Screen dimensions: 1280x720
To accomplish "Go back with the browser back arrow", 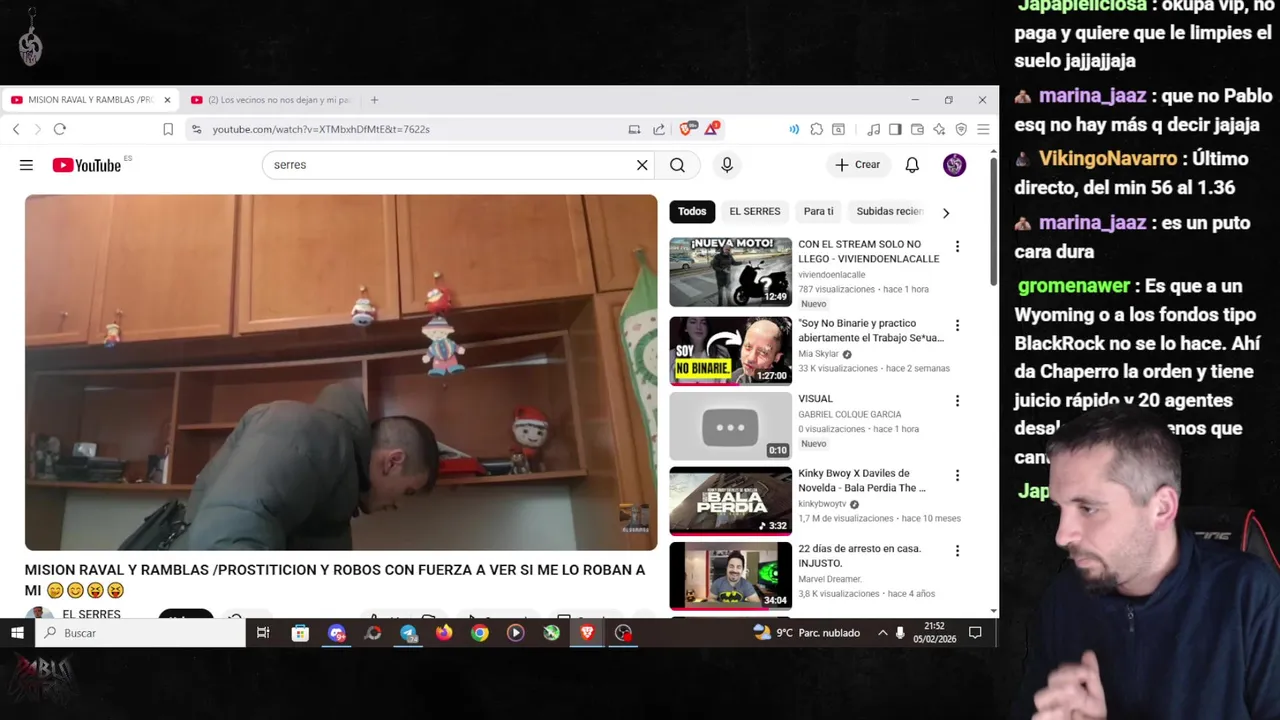I will click(x=16, y=129).
